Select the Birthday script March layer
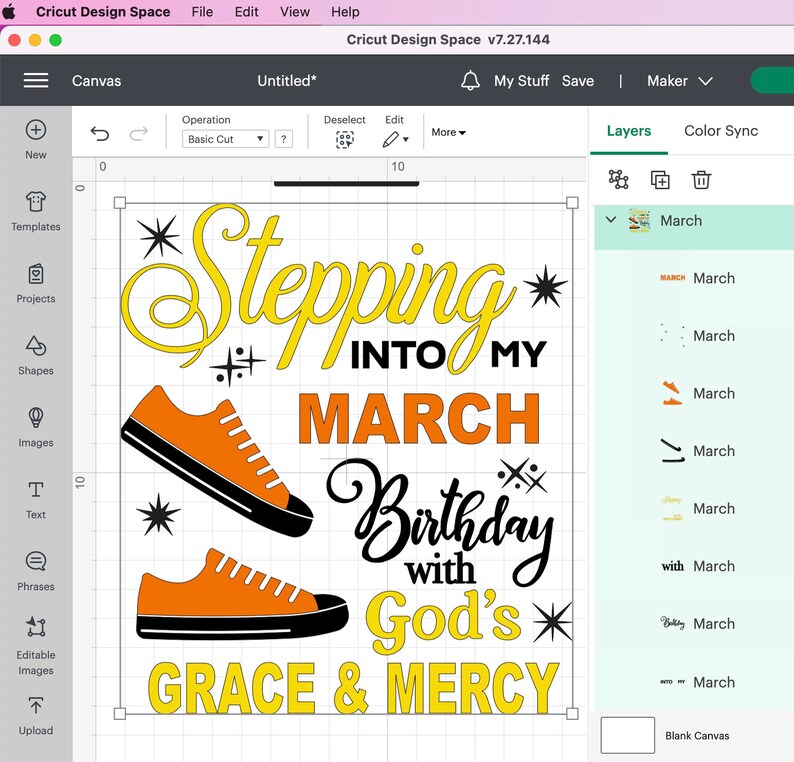 [x=694, y=624]
